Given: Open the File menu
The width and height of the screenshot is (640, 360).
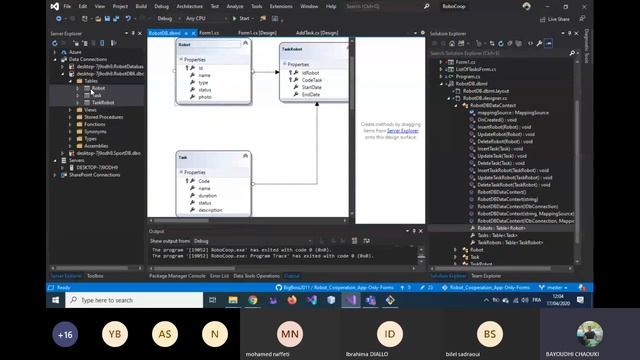Looking at the screenshot, I should [67, 6].
